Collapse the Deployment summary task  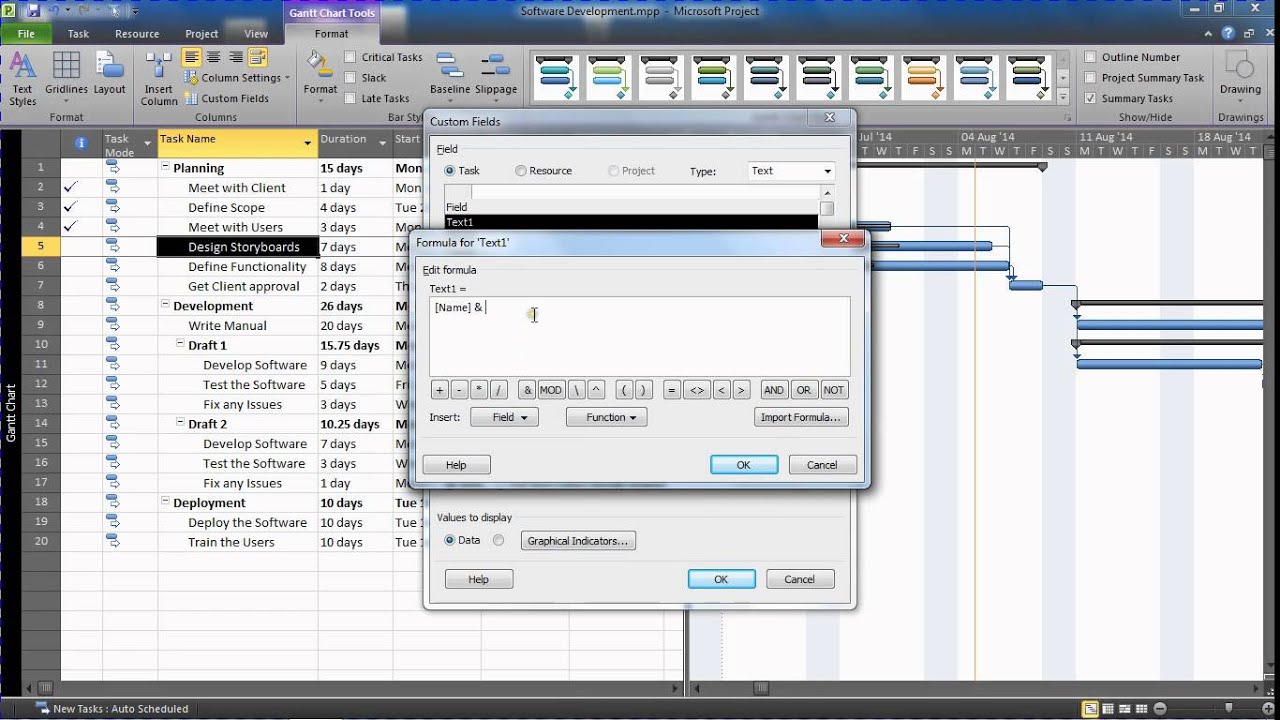(x=165, y=503)
